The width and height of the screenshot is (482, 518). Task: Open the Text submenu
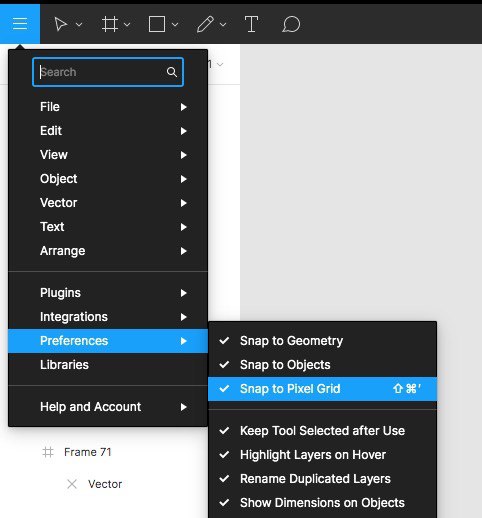pos(108,227)
